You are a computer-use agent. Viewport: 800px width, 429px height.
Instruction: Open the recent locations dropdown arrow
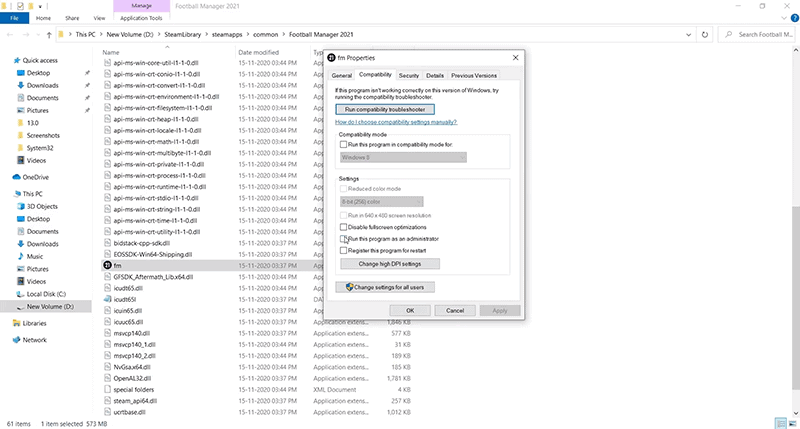[x=38, y=35]
